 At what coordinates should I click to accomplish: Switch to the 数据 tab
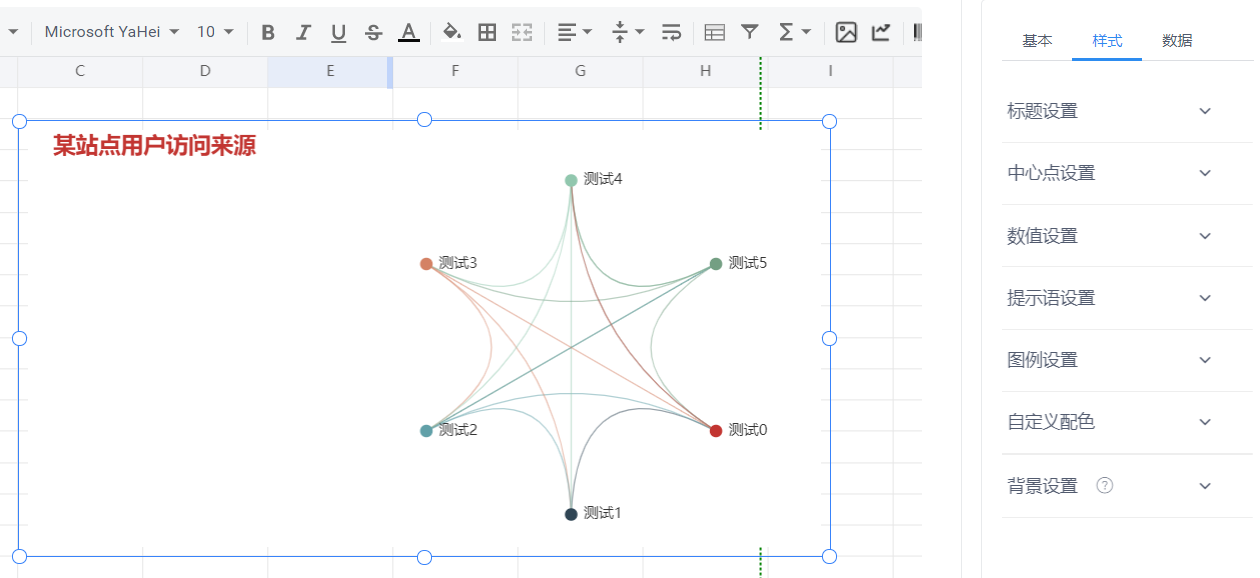click(x=1177, y=41)
